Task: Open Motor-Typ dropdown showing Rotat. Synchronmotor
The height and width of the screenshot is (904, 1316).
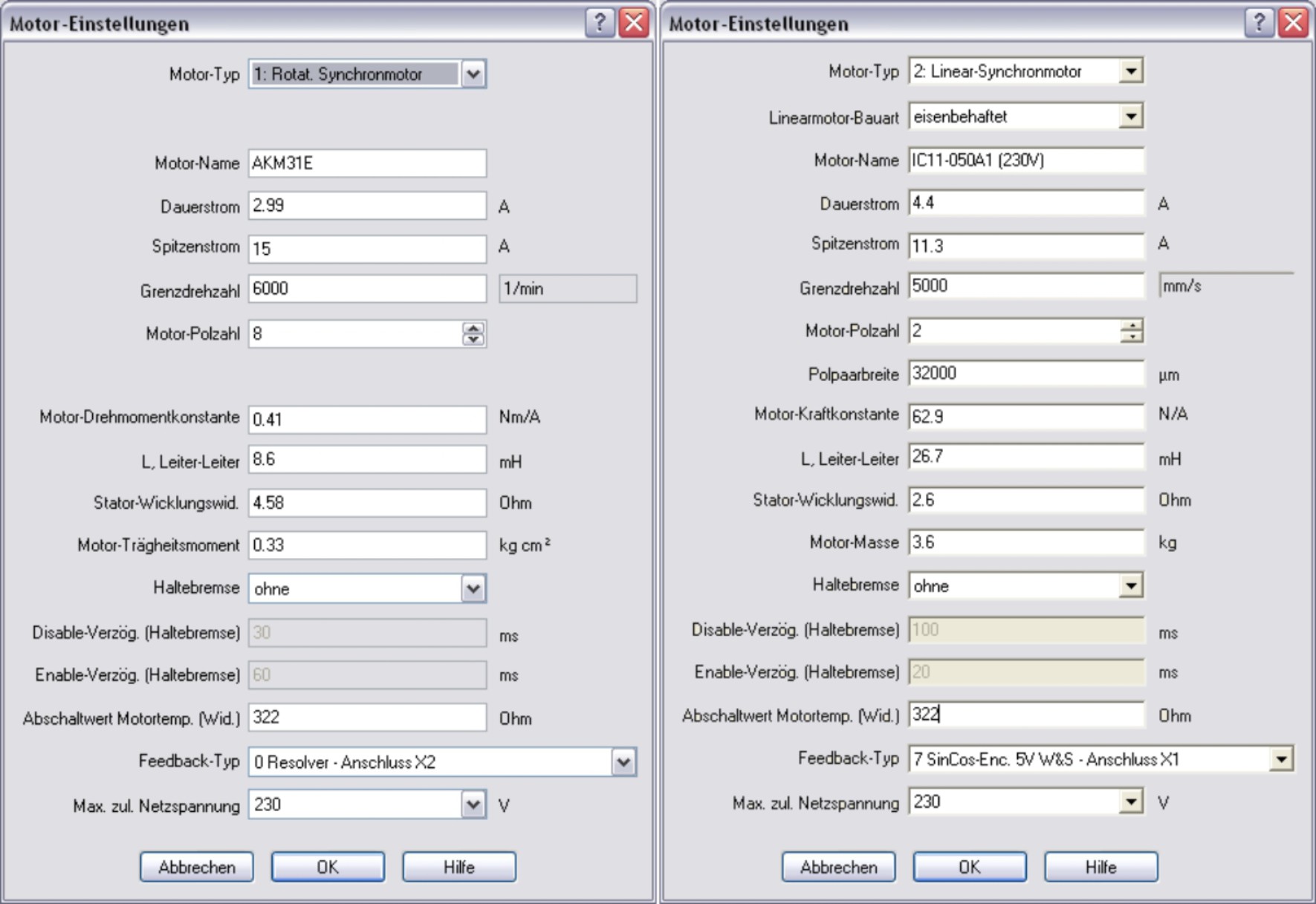Action: coord(473,74)
